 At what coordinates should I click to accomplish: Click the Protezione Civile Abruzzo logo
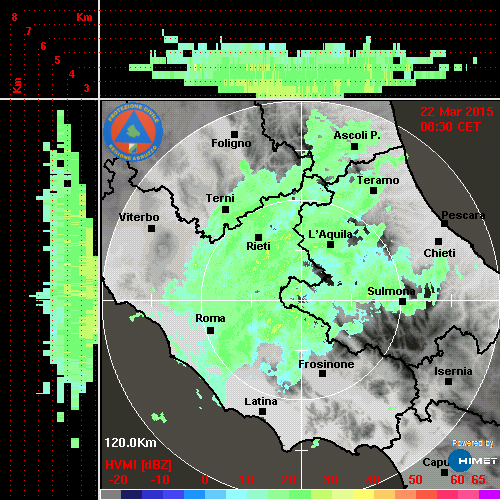(x=133, y=132)
